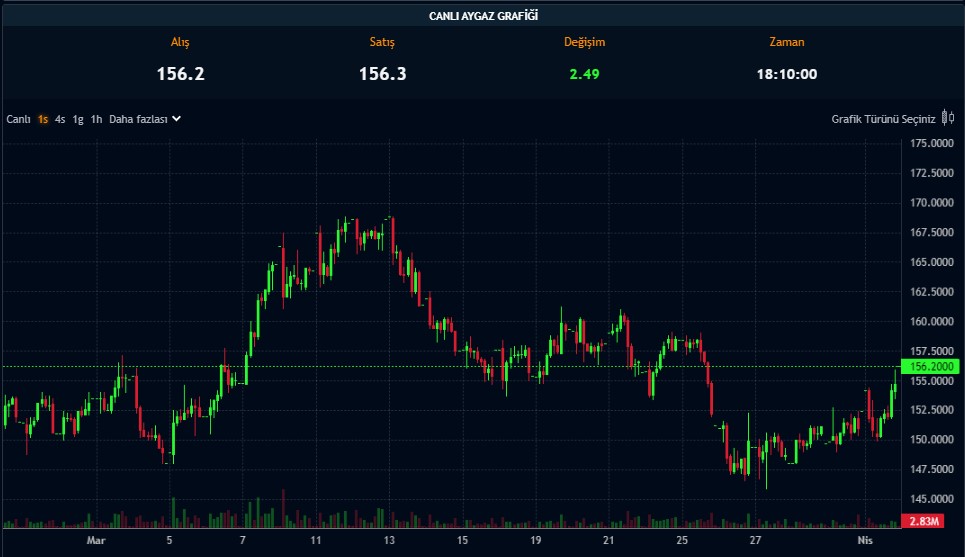
Task: Expand the 'Daha fazlası' chevron arrow
Action: click(x=176, y=119)
